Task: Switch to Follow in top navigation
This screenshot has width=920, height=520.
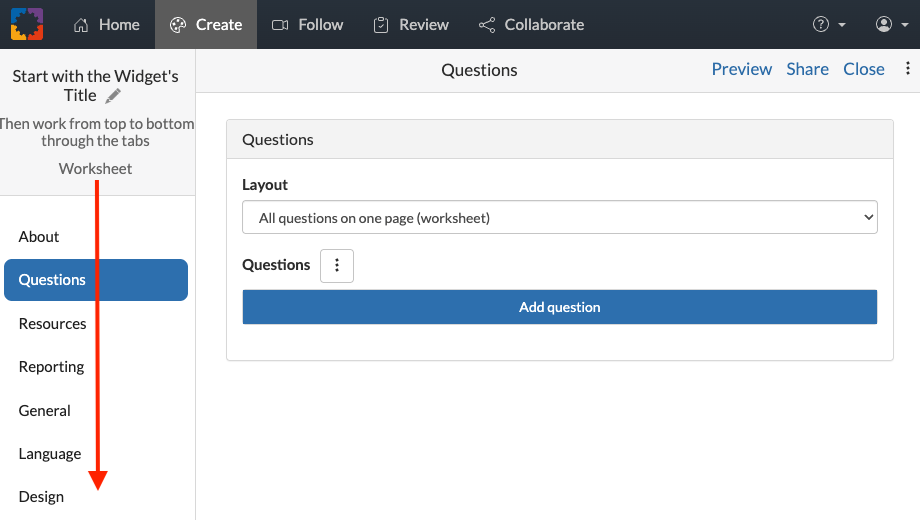Action: 307,25
